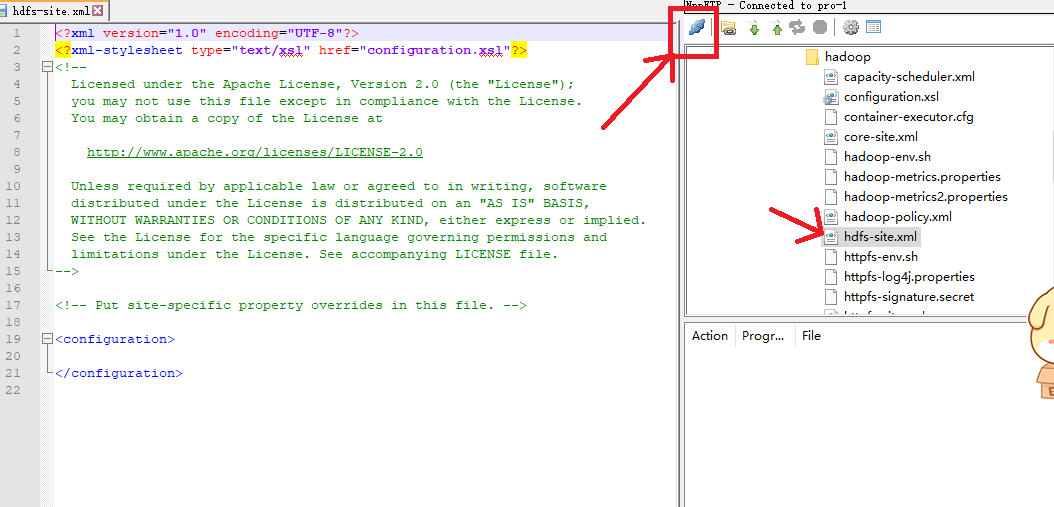Click the NppFTP download file icon
This screenshot has height=507, width=1054.
pyautogui.click(x=754, y=28)
